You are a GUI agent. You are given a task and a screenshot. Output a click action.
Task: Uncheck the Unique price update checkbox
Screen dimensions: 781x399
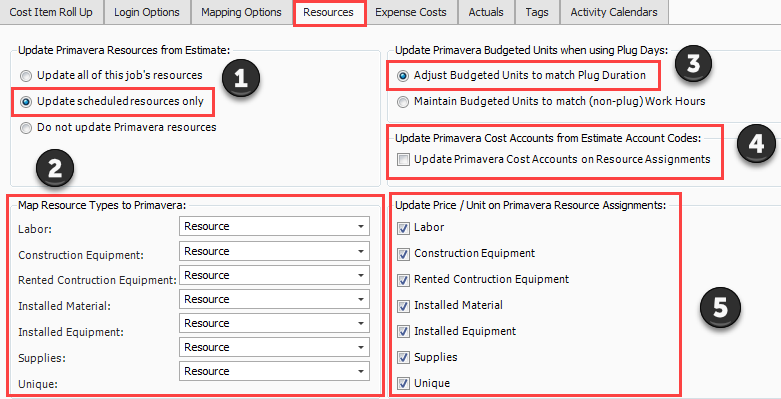[x=403, y=384]
